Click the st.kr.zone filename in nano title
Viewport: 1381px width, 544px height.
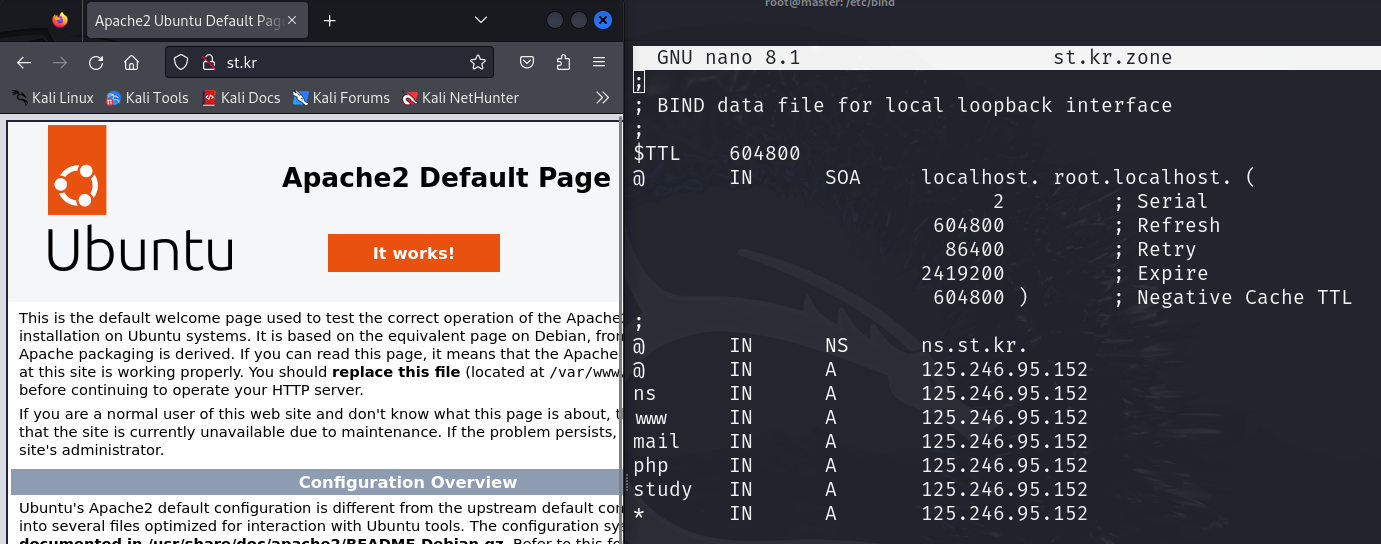pos(1113,58)
